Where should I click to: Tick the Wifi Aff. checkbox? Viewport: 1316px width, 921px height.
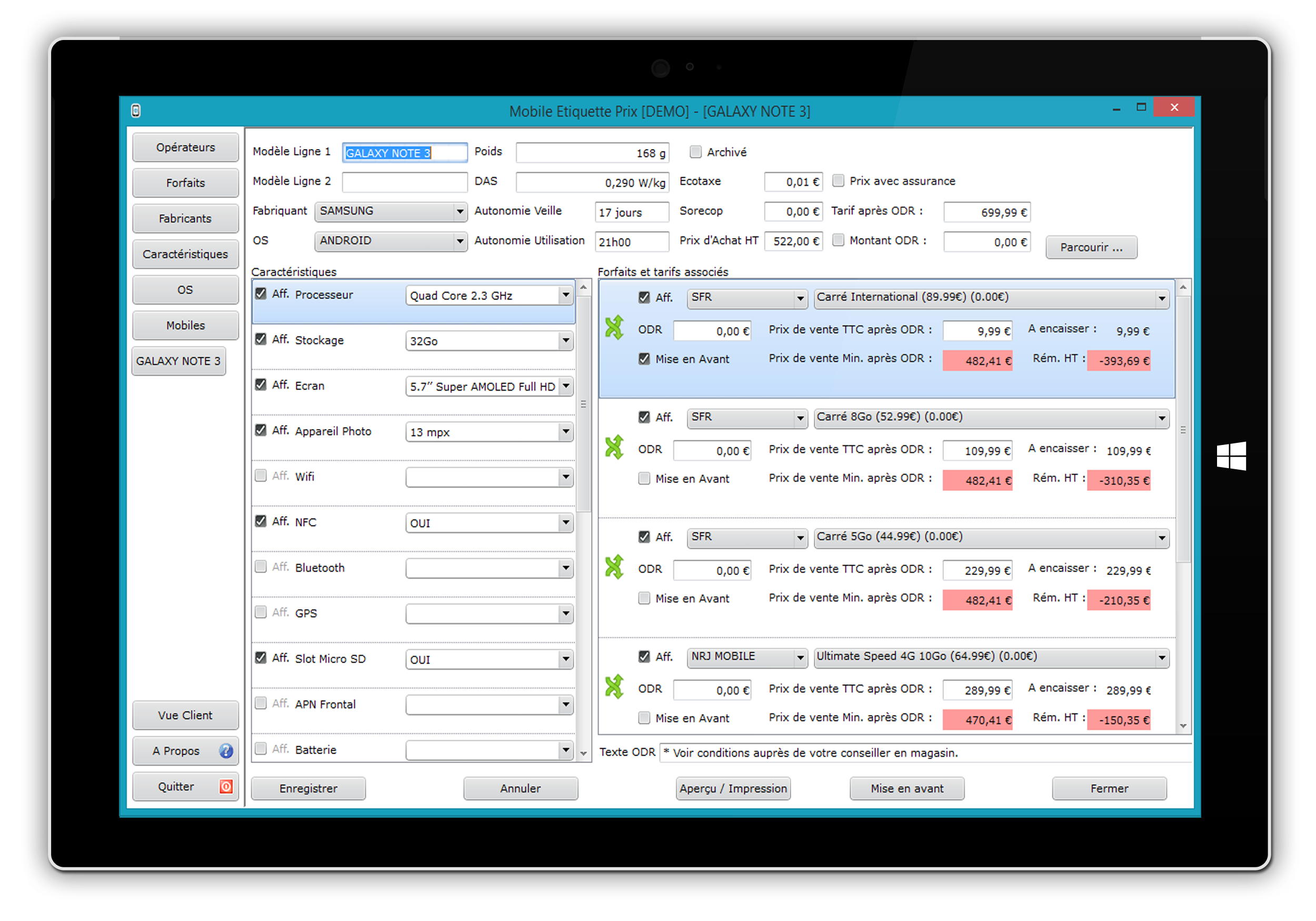(x=261, y=476)
